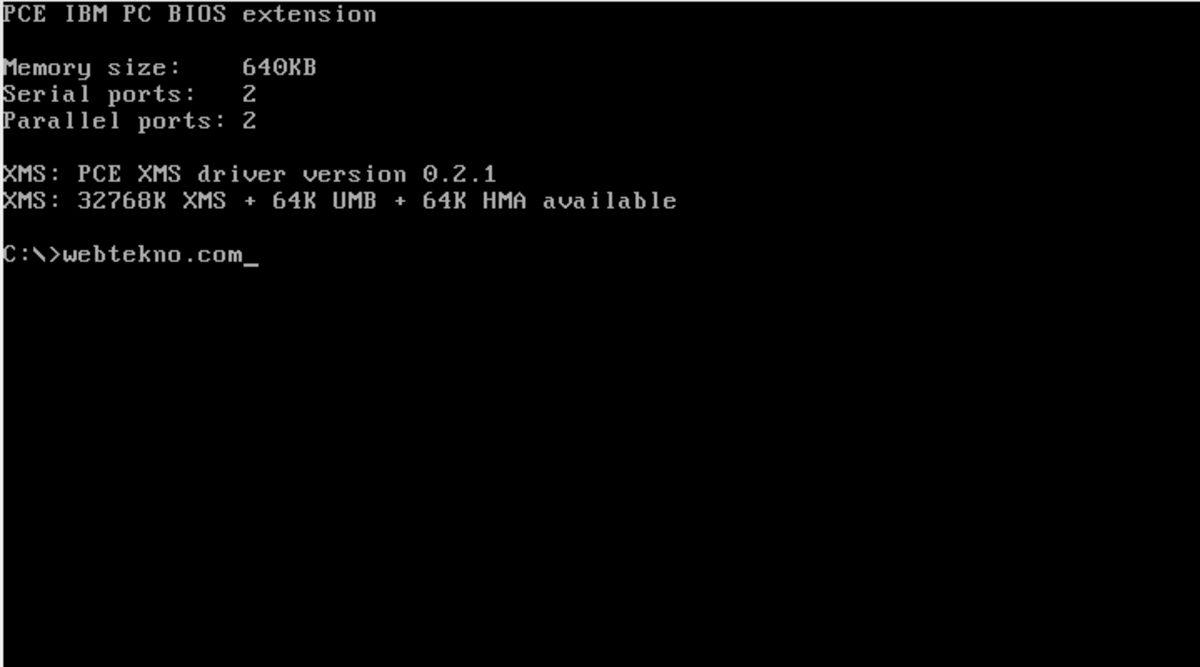Image resolution: width=1200 pixels, height=667 pixels.
Task: Click the Parallel ports value 2
Action: pyautogui.click(x=250, y=122)
